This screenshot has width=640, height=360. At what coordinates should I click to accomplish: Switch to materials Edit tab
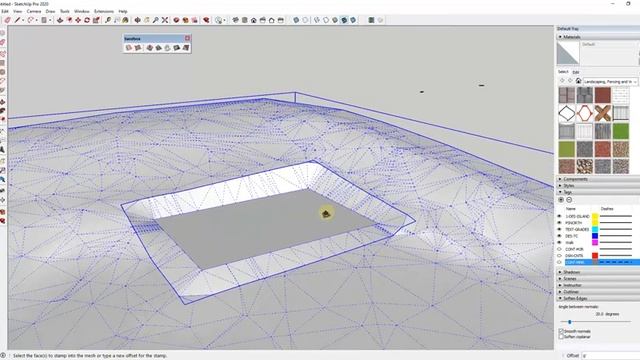[576, 72]
